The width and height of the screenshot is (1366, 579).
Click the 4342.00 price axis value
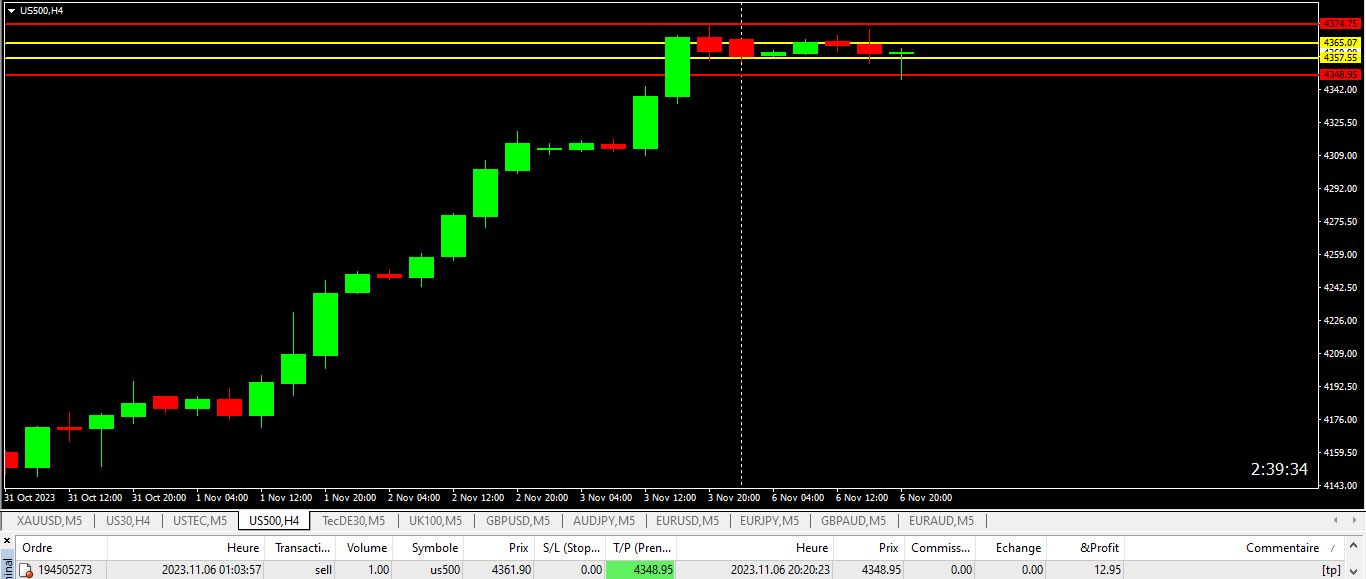(1341, 90)
